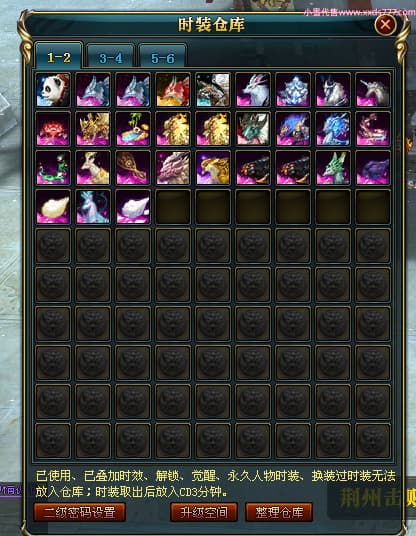Select the green plant sprout island item
416x536 pixels.
pos(133,129)
